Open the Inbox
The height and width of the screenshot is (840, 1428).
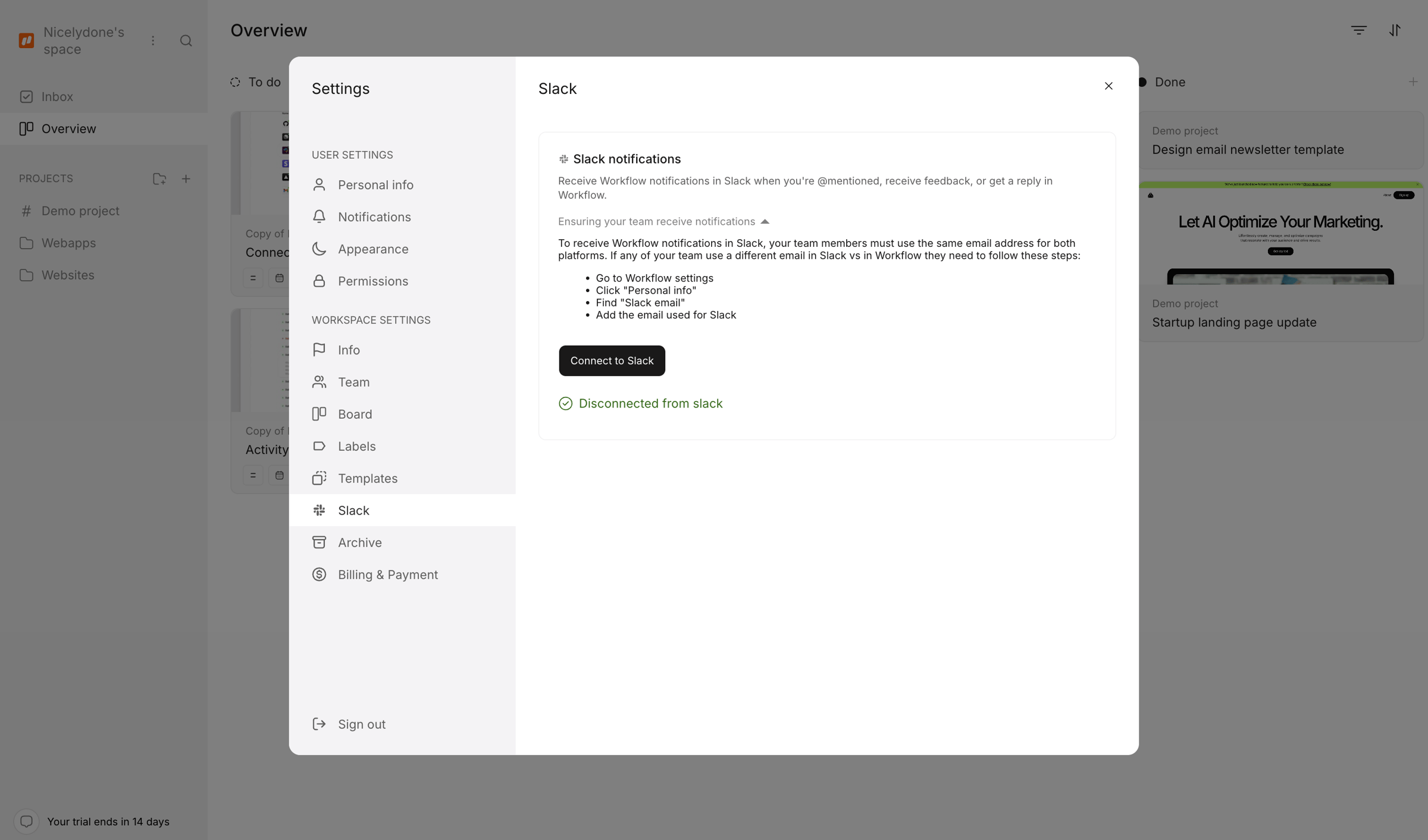pyautogui.click(x=104, y=96)
